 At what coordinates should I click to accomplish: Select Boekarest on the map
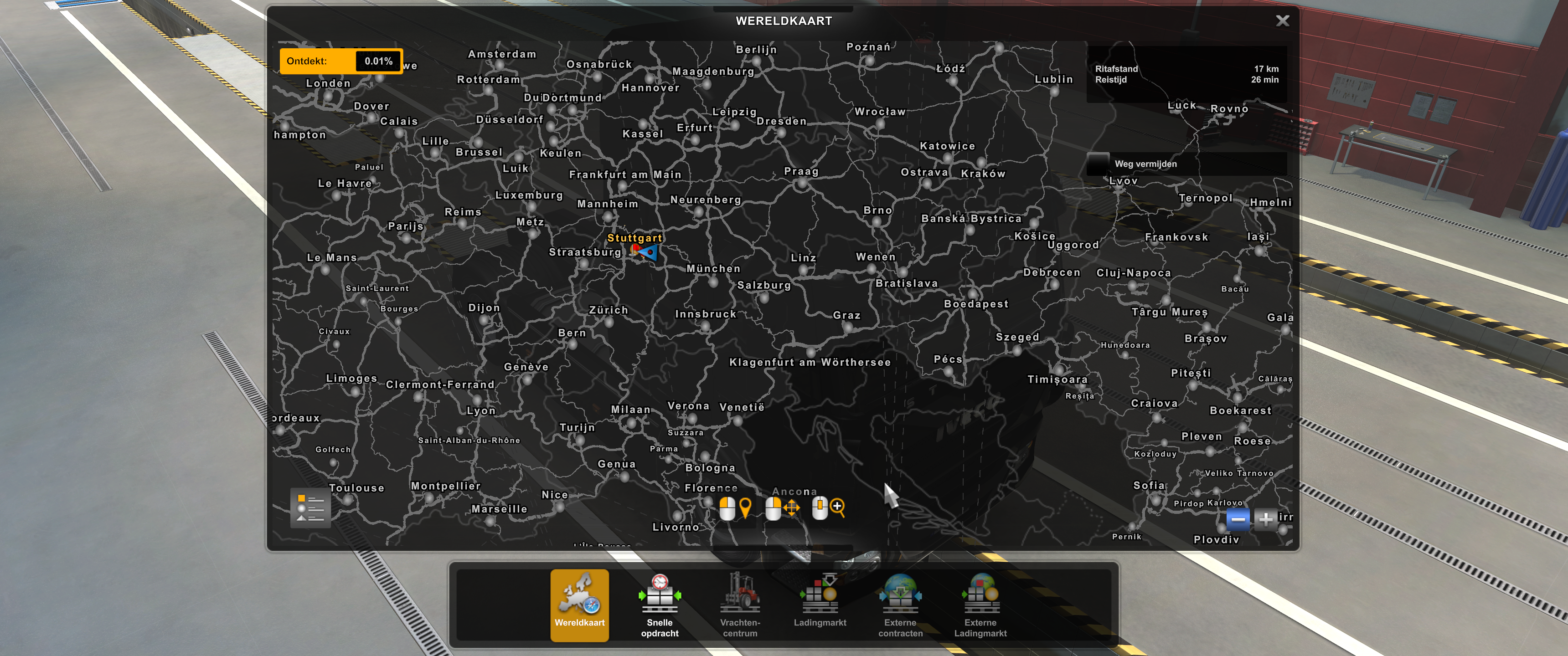(x=1241, y=411)
